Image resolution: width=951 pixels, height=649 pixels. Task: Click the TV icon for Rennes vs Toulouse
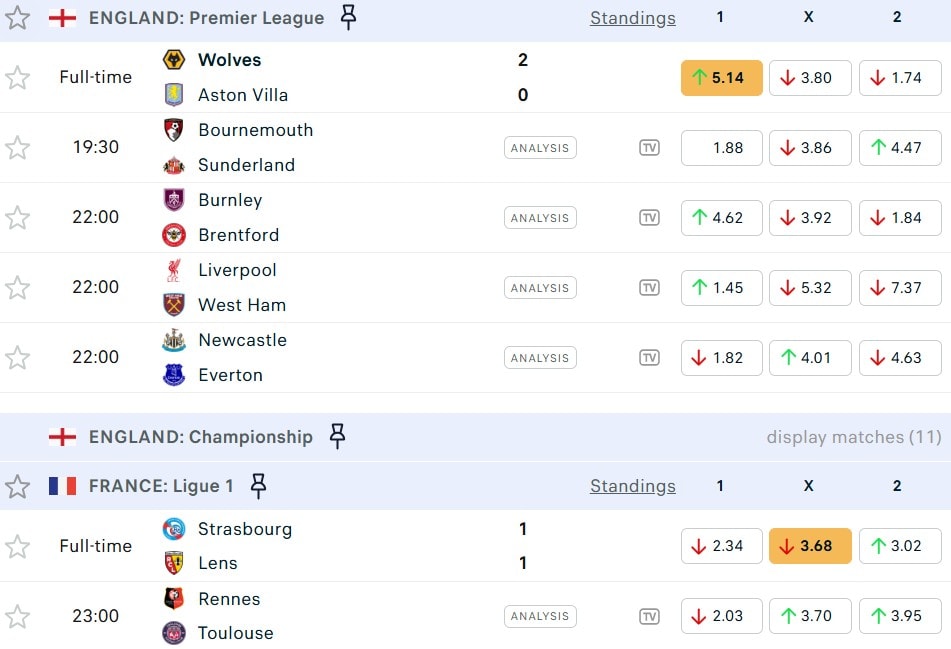[x=650, y=616]
